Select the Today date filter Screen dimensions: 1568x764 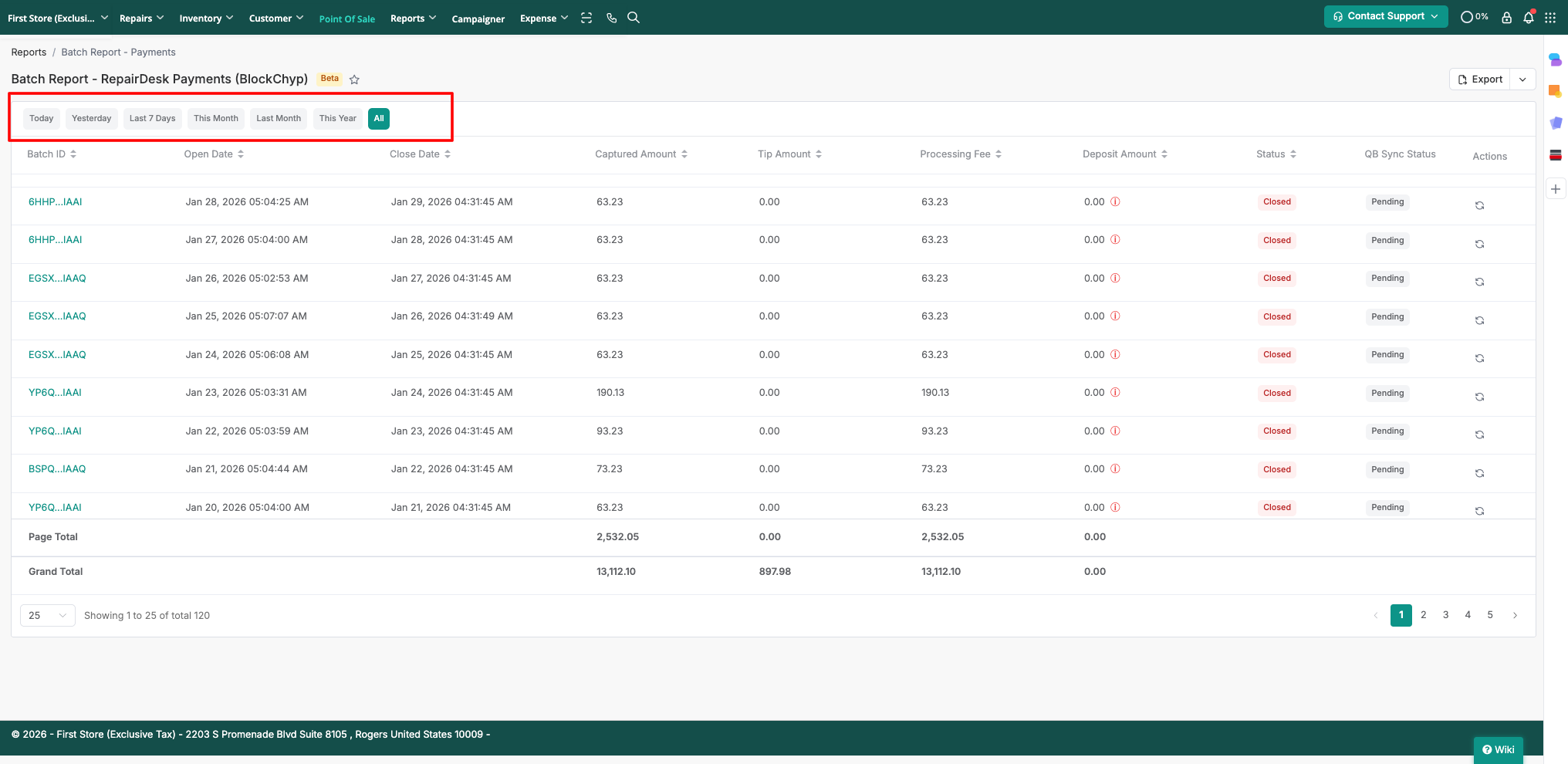[x=42, y=119]
